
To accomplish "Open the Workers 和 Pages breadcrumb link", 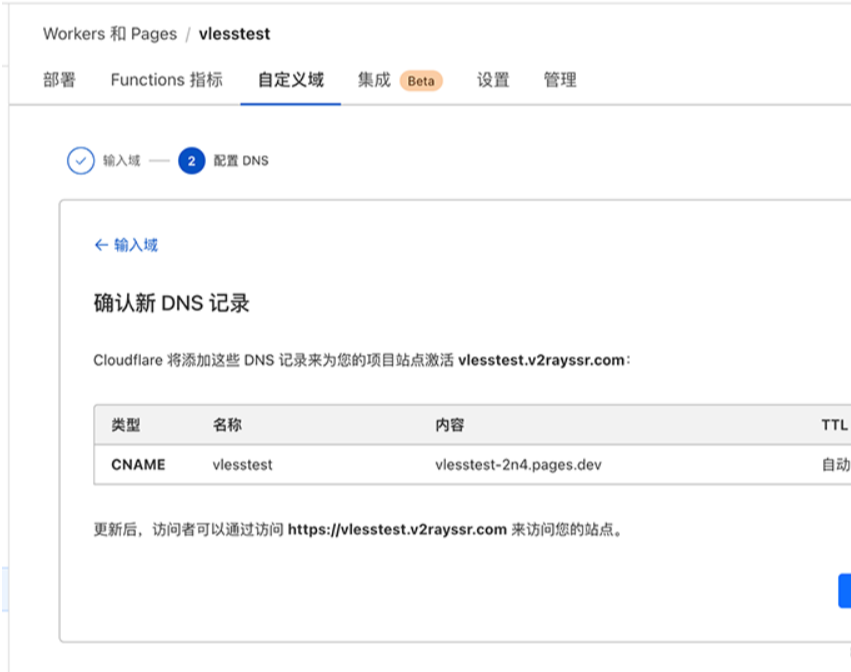I will (110, 34).
